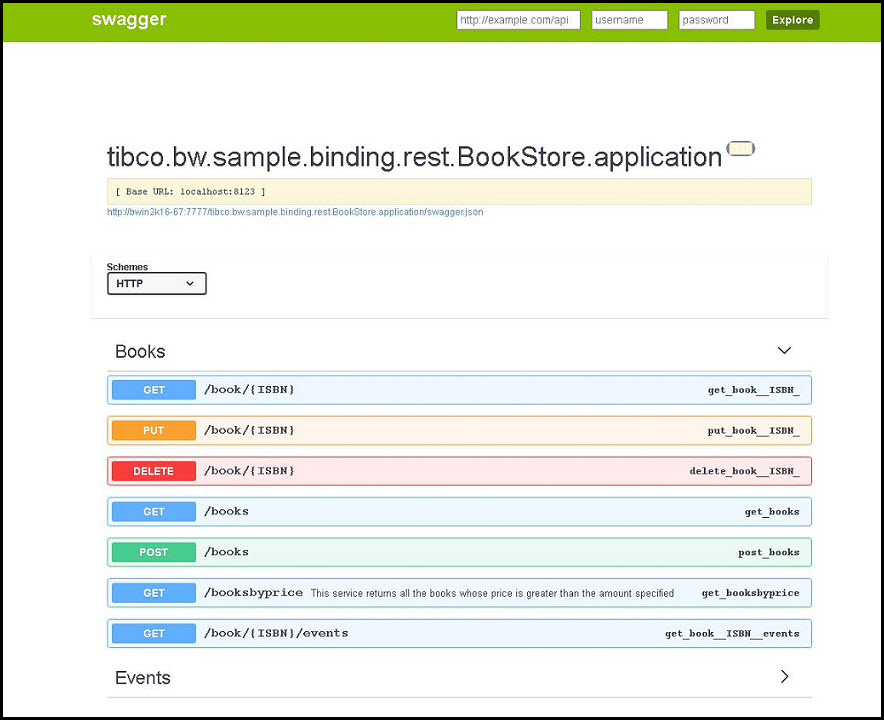This screenshot has width=884, height=720.
Task: Click the post_books operation ID label
Action: [x=768, y=552]
